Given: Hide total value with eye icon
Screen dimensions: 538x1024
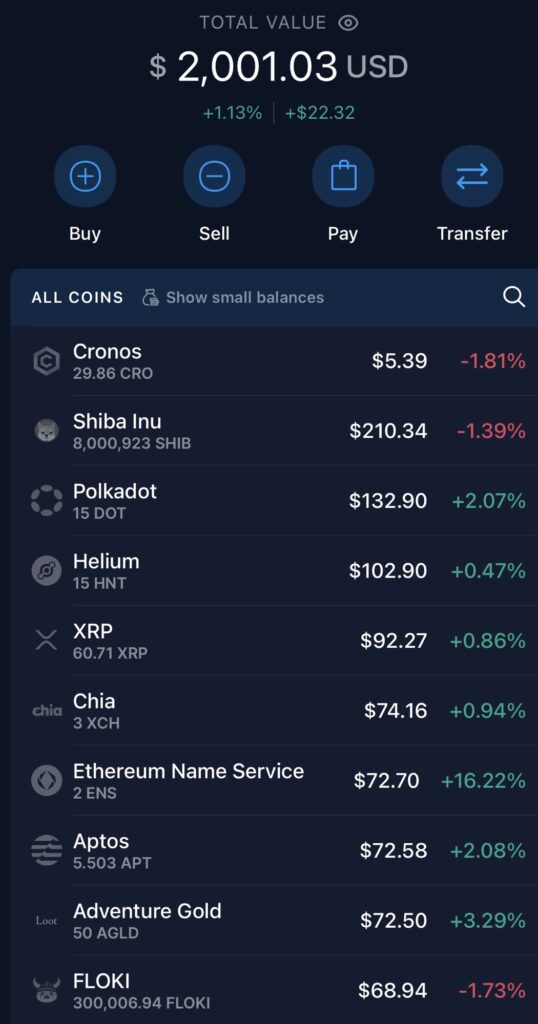Looking at the screenshot, I should tap(349, 23).
